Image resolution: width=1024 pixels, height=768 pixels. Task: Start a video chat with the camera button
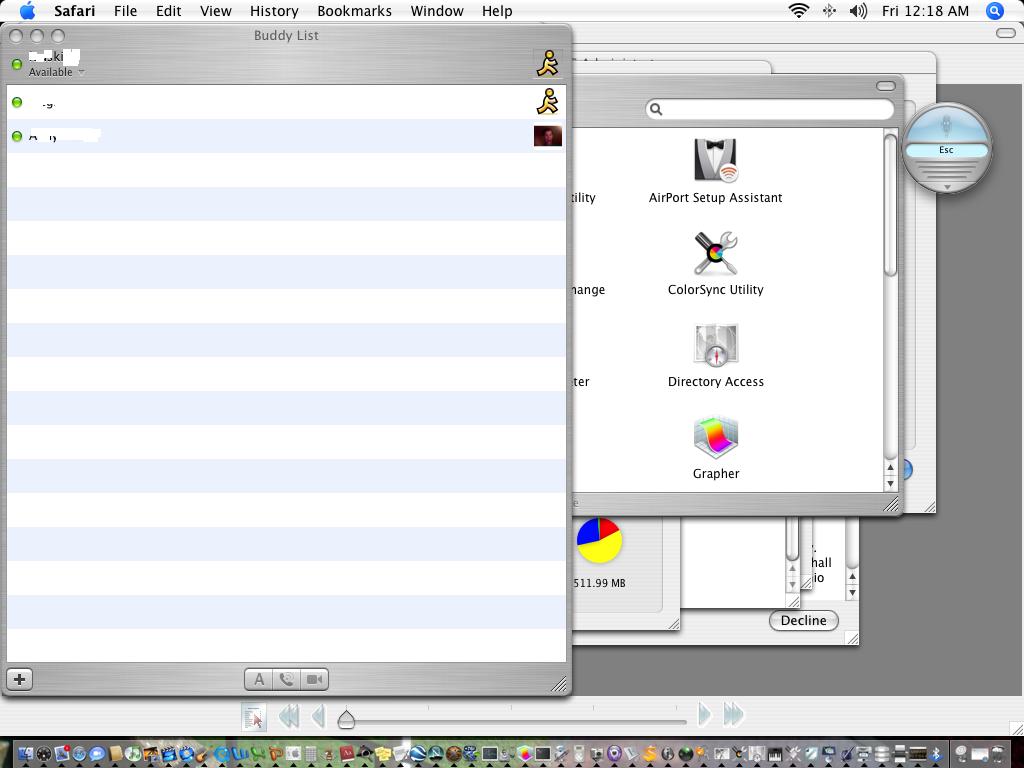[314, 679]
